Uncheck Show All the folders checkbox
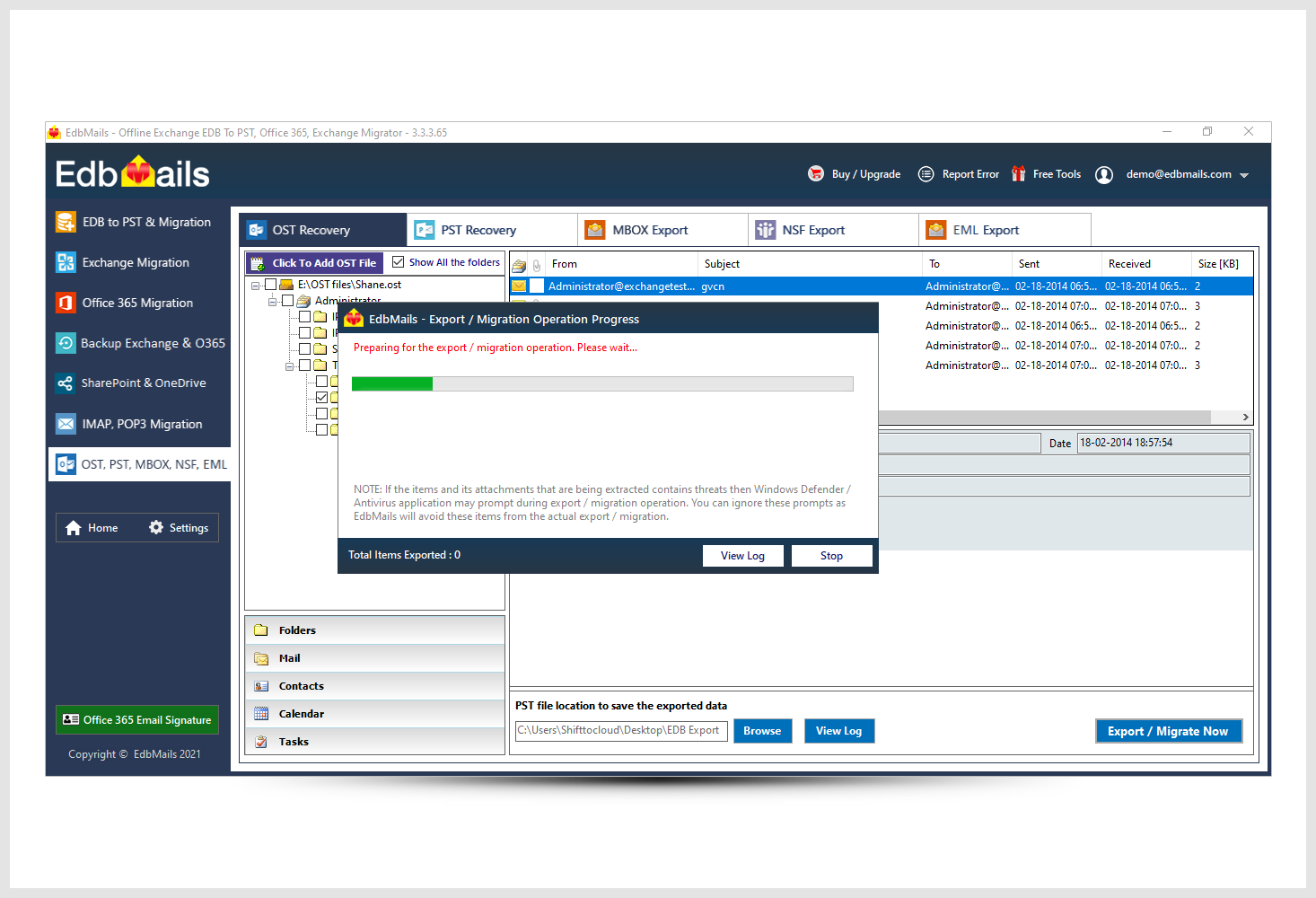Screen dimensions: 1316x898 399,262
